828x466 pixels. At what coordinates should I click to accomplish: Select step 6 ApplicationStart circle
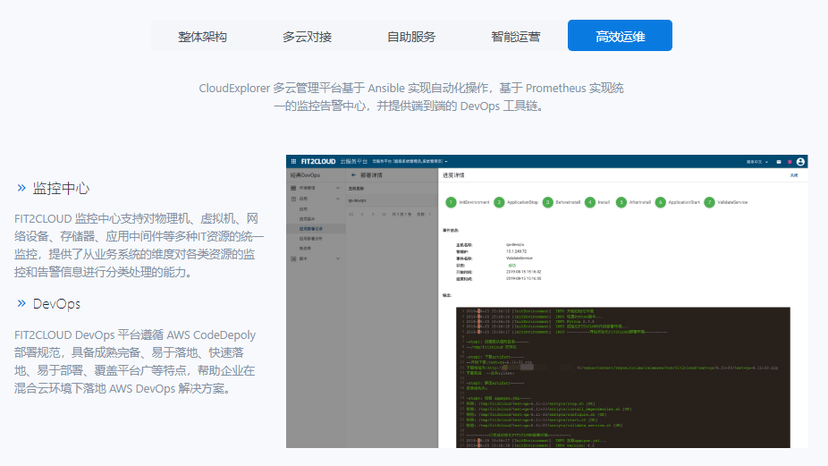click(660, 202)
